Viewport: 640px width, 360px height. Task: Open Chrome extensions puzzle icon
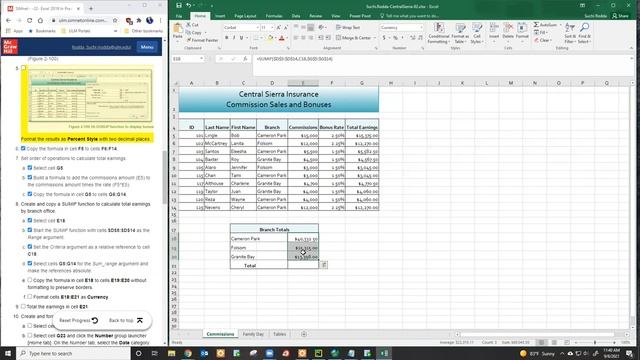click(139, 20)
